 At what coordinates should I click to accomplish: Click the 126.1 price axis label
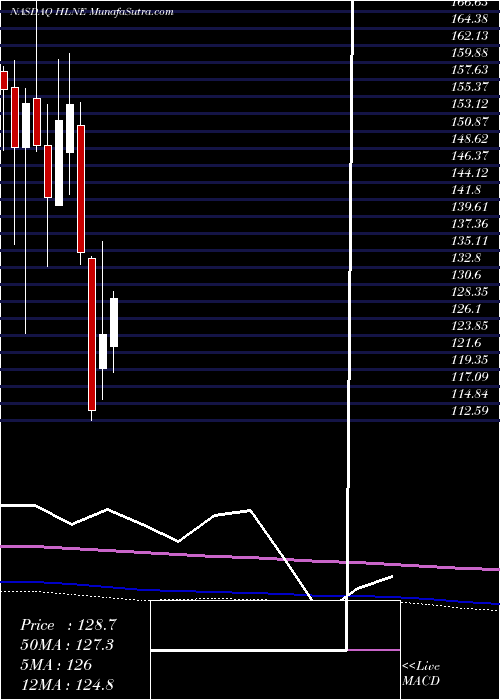[x=467, y=309]
